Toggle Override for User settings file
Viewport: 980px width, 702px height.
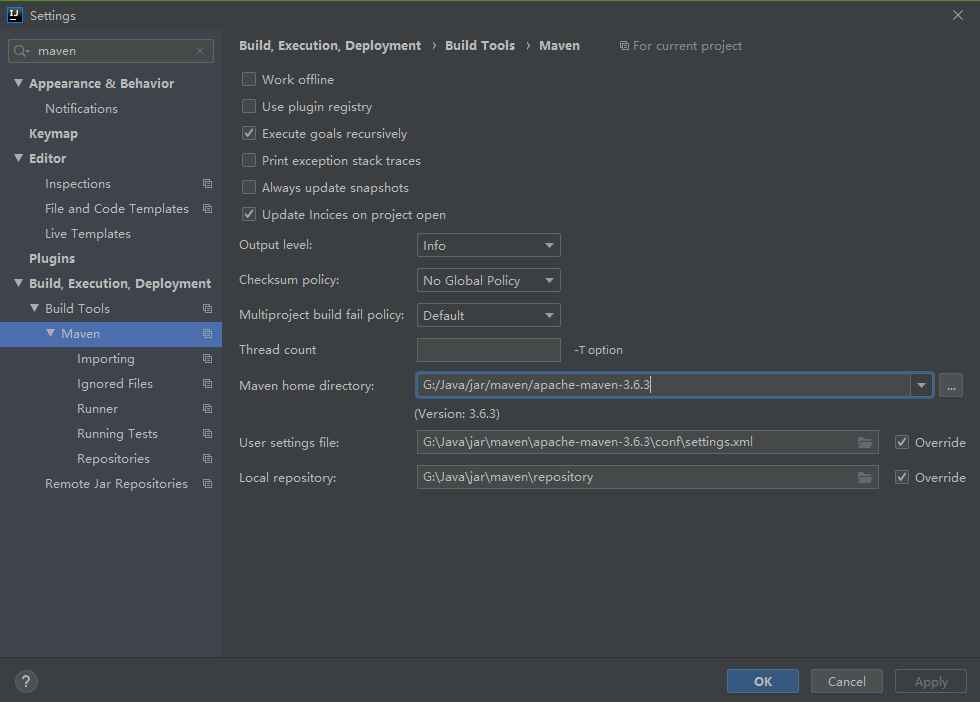[x=902, y=443]
